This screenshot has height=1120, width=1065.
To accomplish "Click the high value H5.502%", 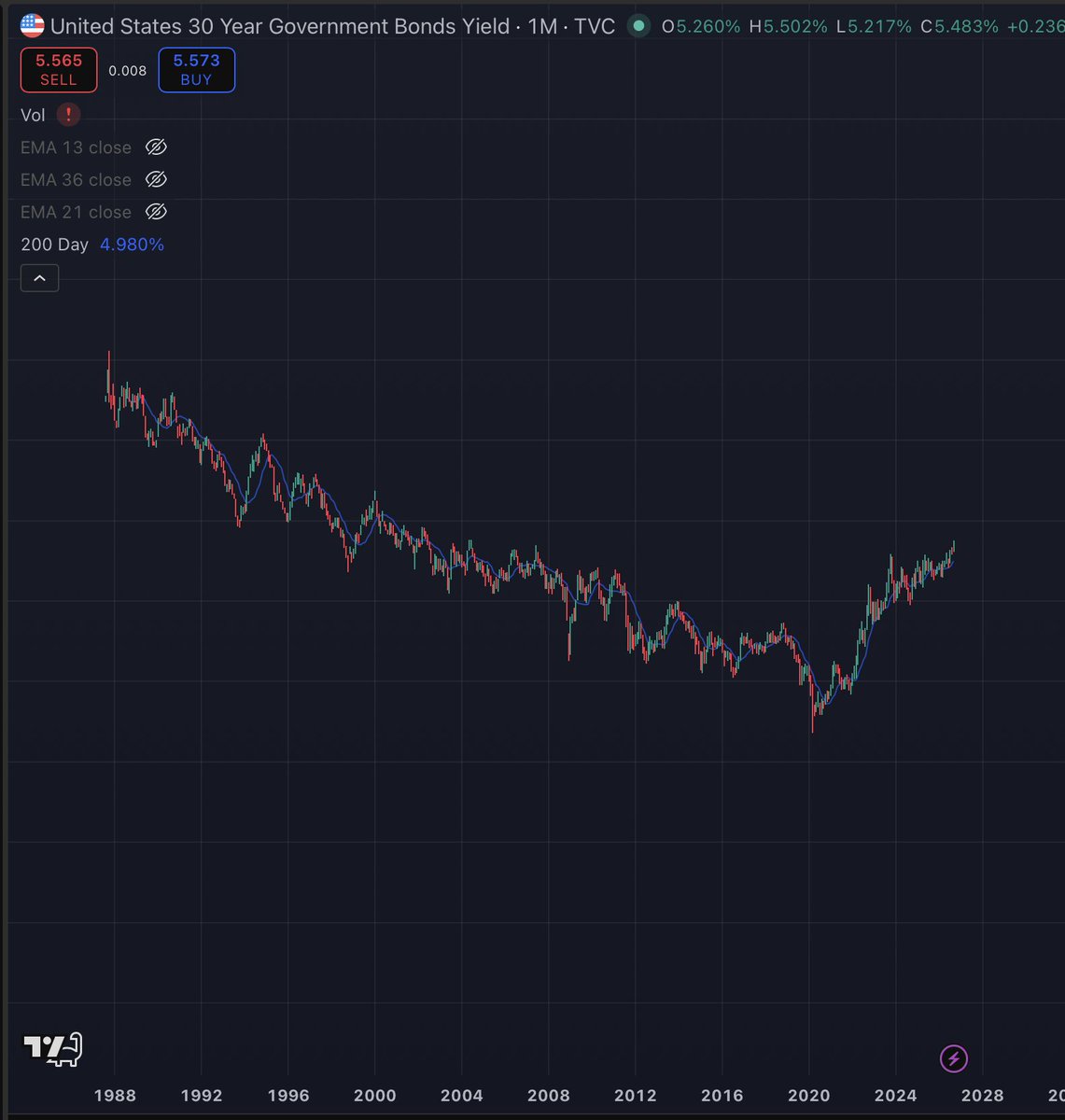I will 788,26.
